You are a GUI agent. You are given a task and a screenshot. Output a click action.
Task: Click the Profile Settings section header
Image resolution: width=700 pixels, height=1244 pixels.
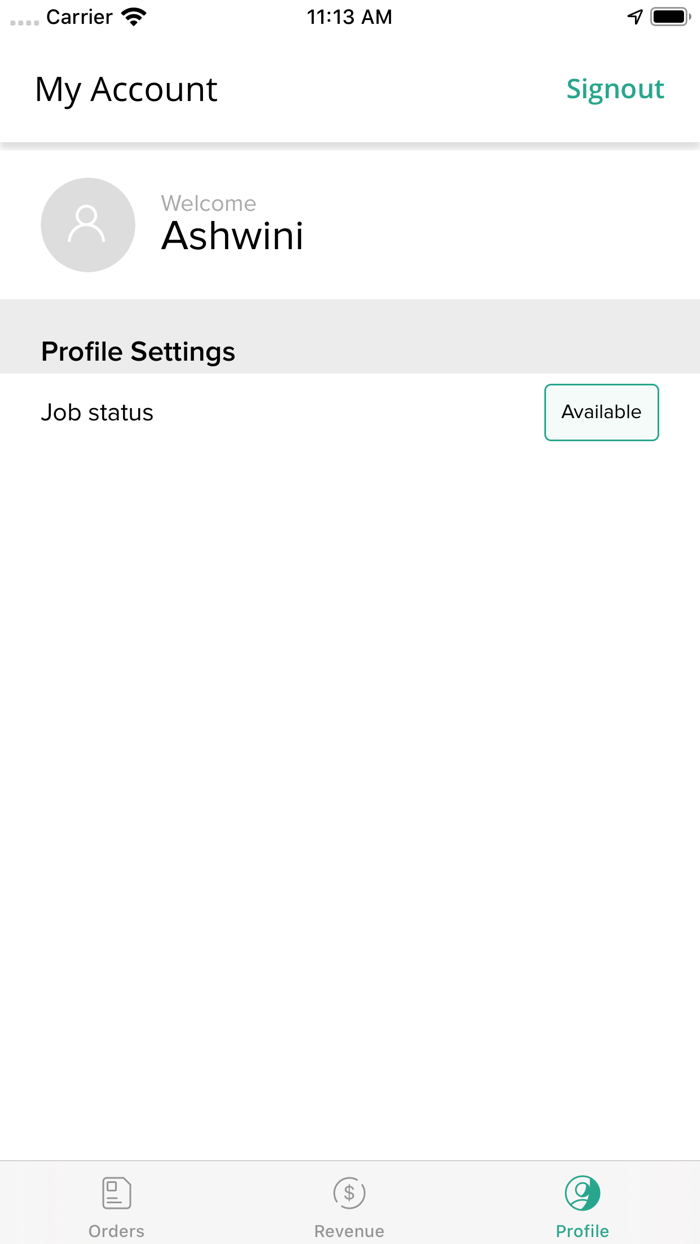pyautogui.click(x=138, y=352)
